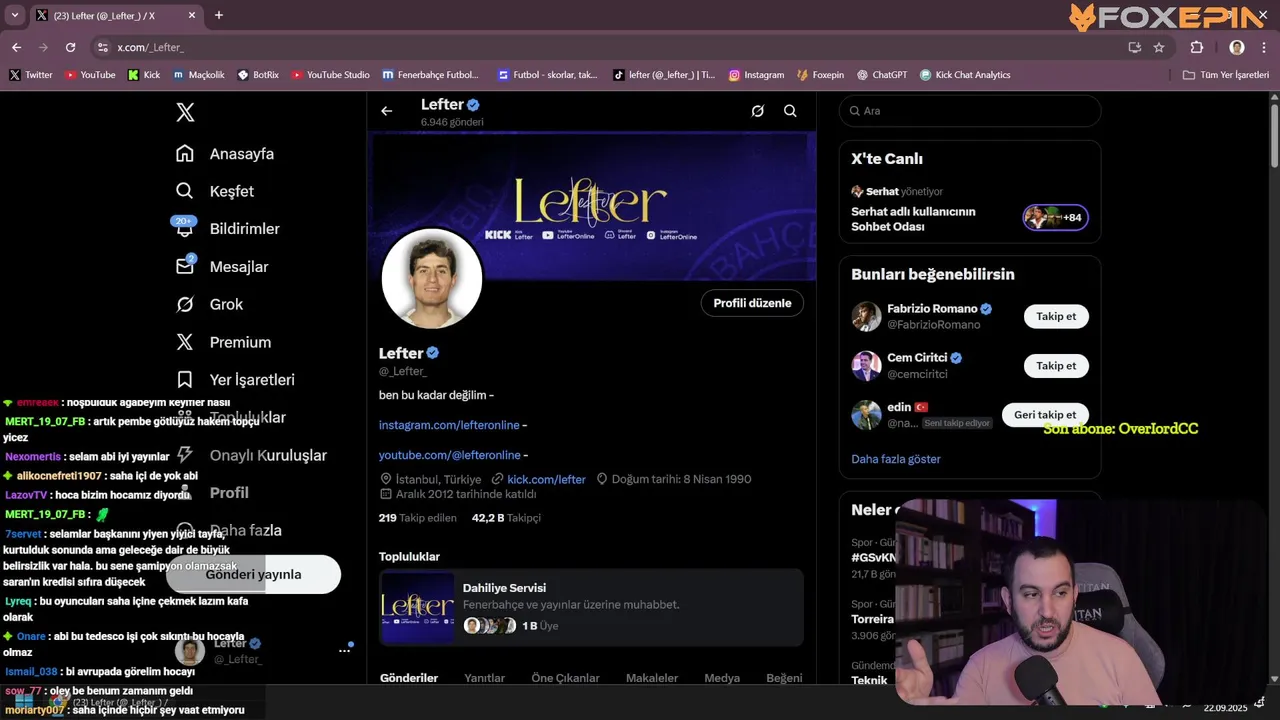
Task: Click search icon in profile header
Action: [x=790, y=111]
